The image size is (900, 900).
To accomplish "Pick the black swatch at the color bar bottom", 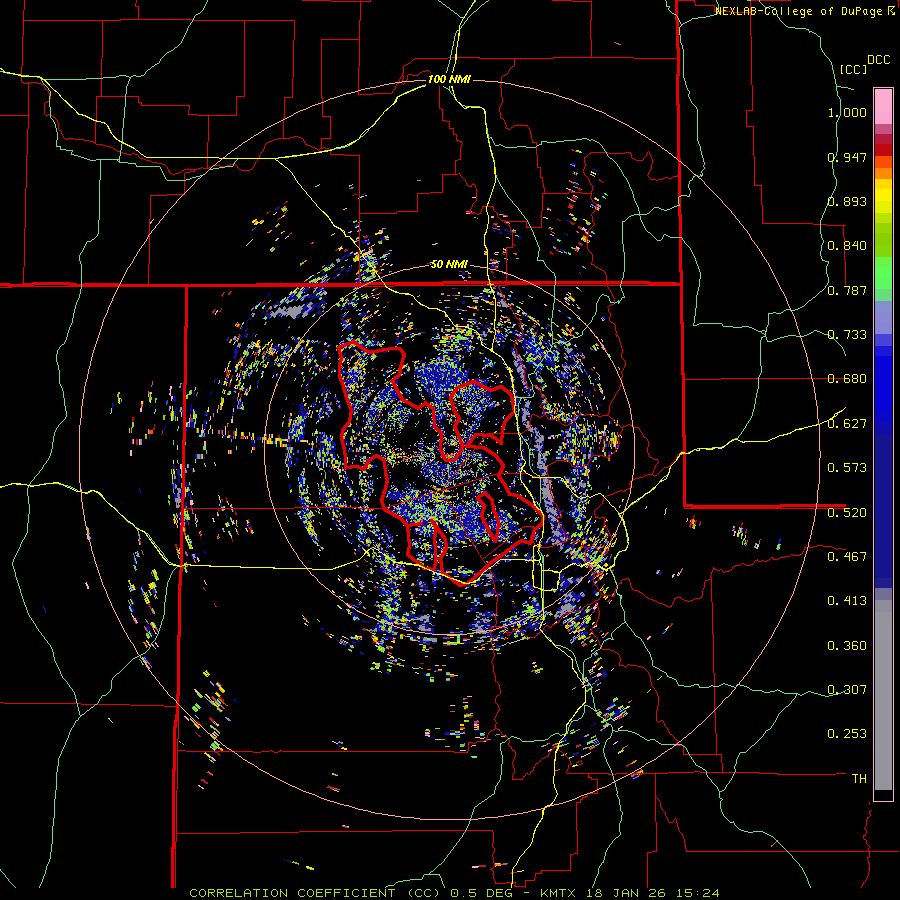I will [x=883, y=796].
